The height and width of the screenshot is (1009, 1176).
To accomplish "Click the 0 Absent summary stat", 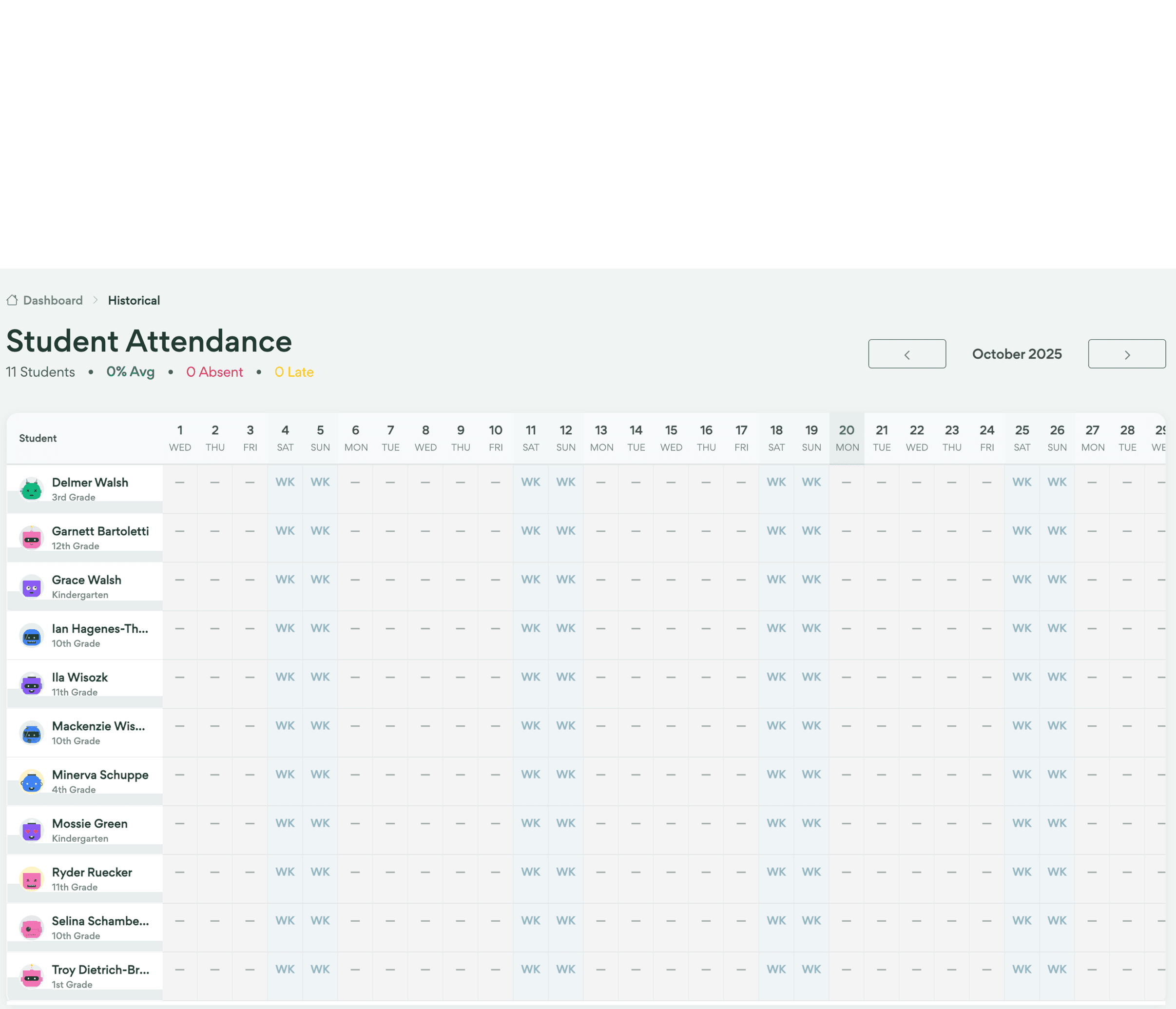I will 214,372.
